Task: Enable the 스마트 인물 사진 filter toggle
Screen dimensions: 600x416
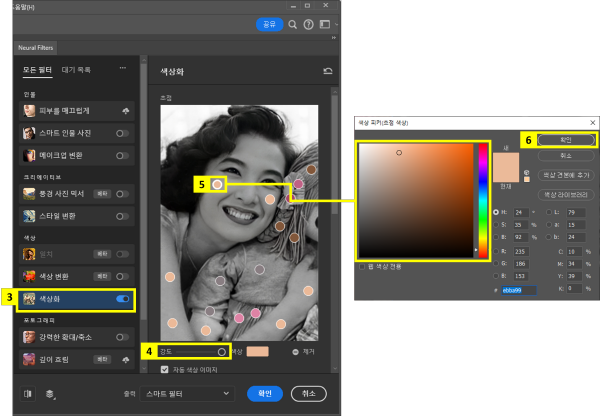Action: 122,133
